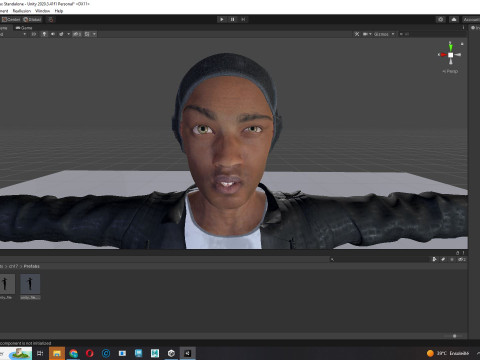Switch projection via Persp label

[450, 71]
